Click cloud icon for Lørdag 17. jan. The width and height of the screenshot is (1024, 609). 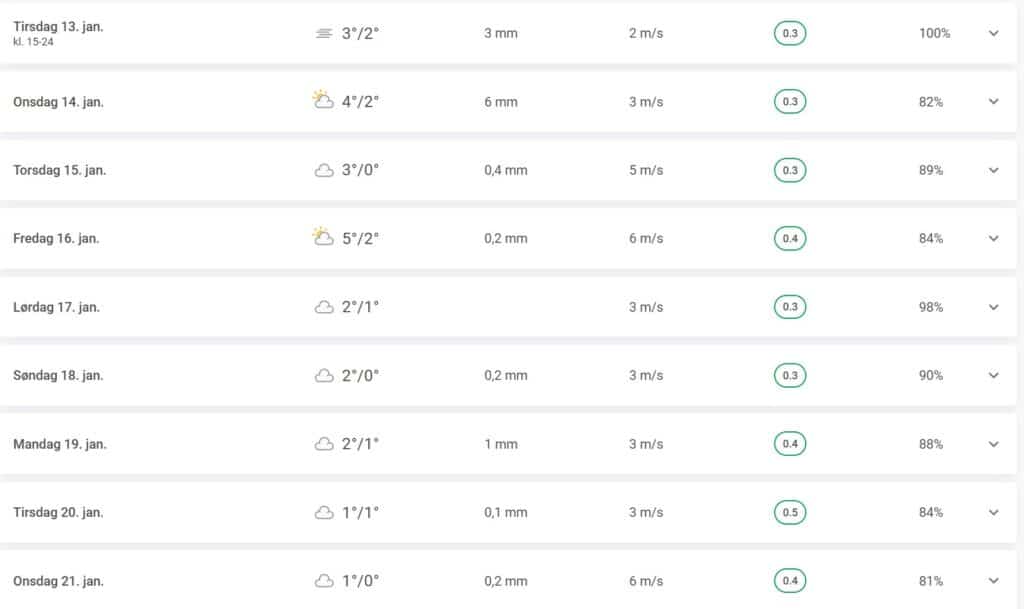[324, 307]
